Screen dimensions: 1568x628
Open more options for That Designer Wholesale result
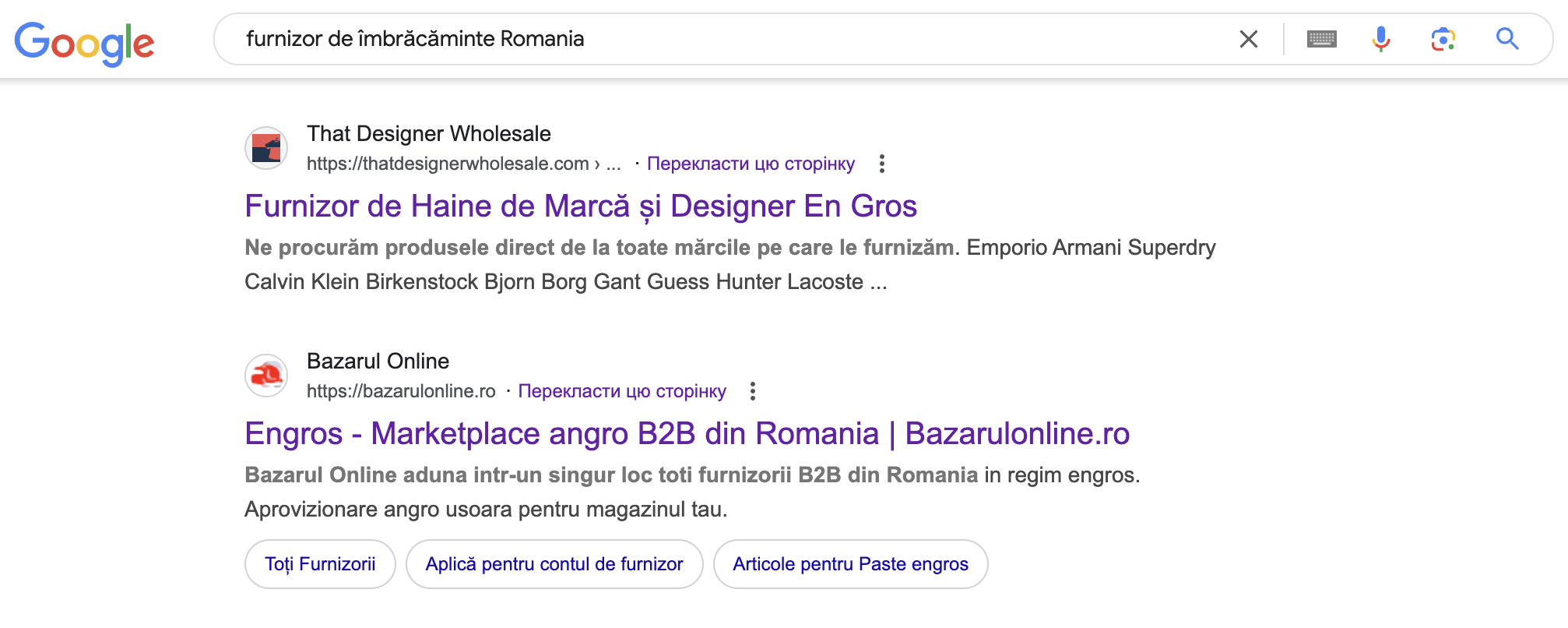881,164
